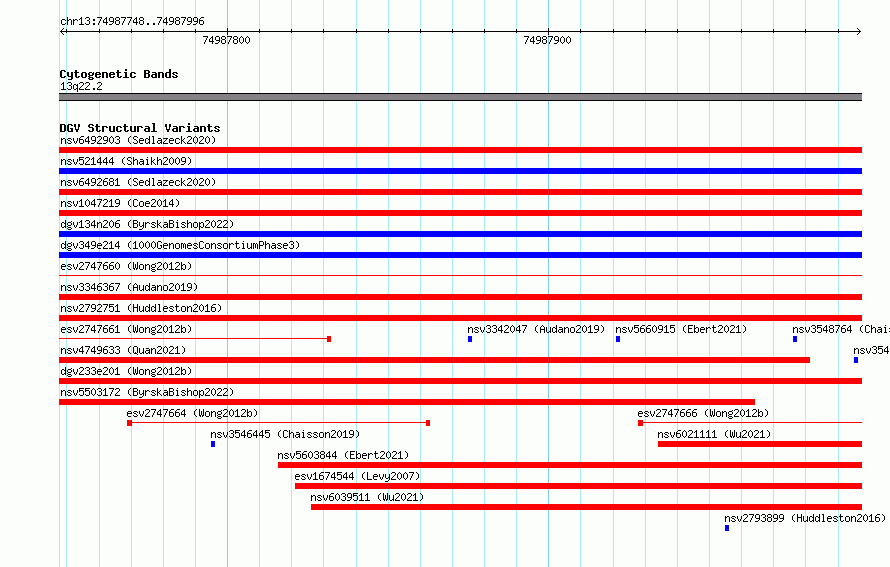Open the nsv3546445 (Chaisson2019) label
This screenshot has width=890, height=567.
[285, 434]
